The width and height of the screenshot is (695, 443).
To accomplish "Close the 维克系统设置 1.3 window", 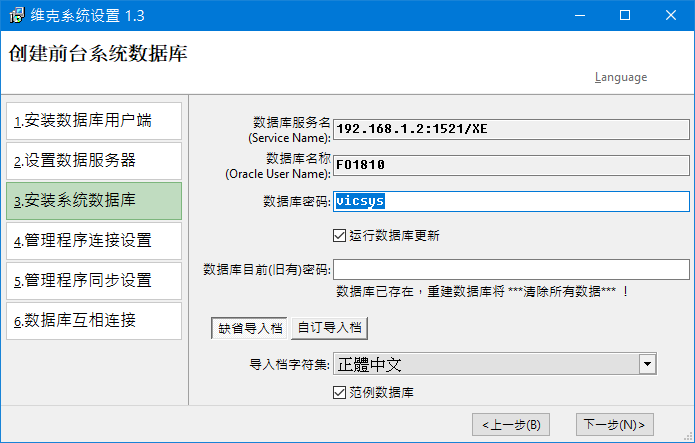I will pos(671,16).
